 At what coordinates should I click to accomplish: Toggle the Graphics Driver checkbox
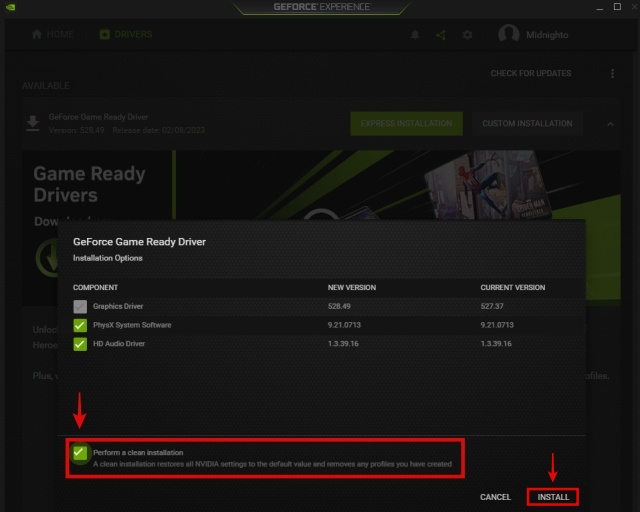[x=80, y=307]
